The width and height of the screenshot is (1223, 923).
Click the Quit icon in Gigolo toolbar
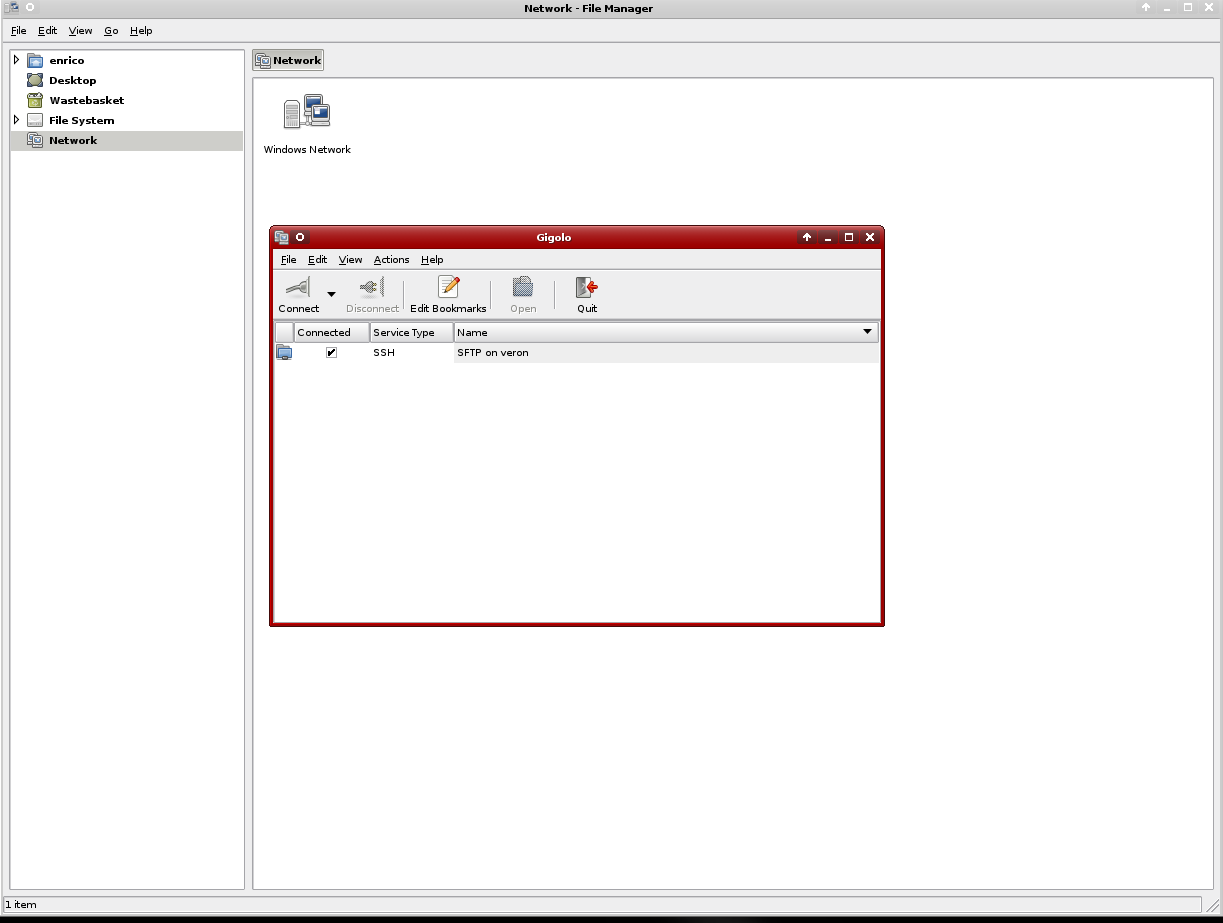click(586, 288)
